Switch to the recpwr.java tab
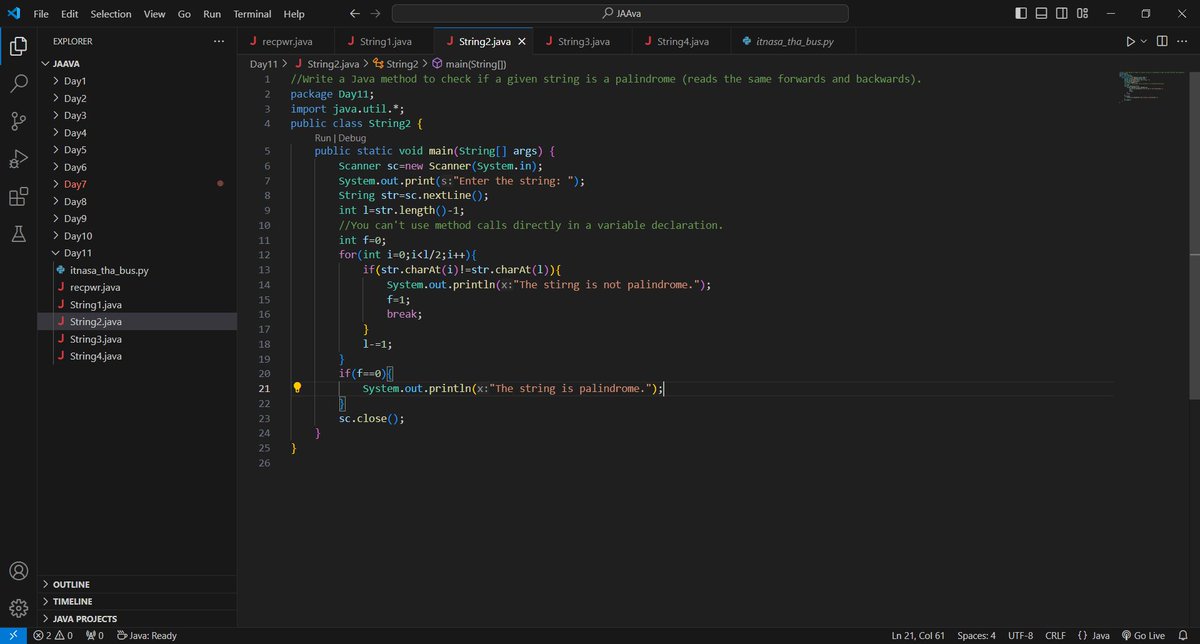Screen dimensions: 1200x644 [287, 42]
